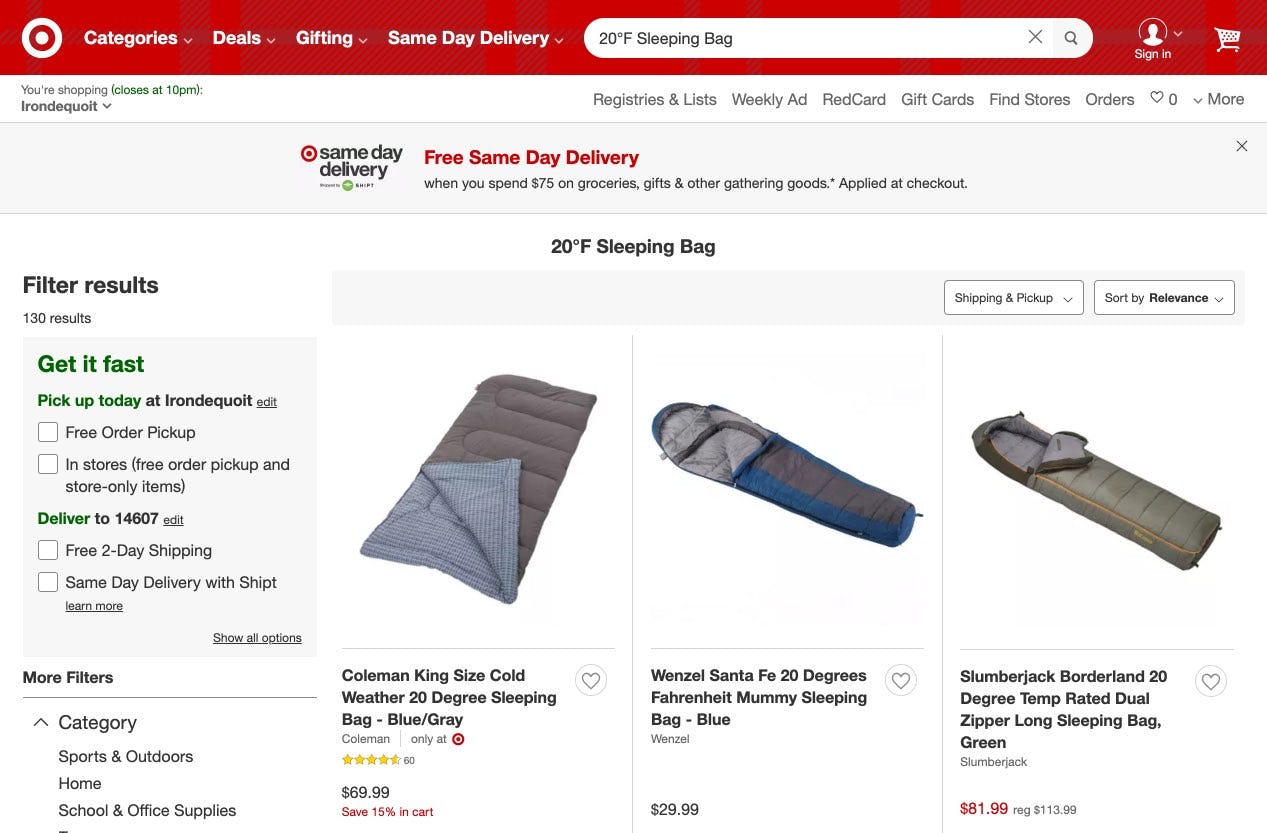Click Show all options link
Screen dimensions: 1267x833
(x=257, y=638)
